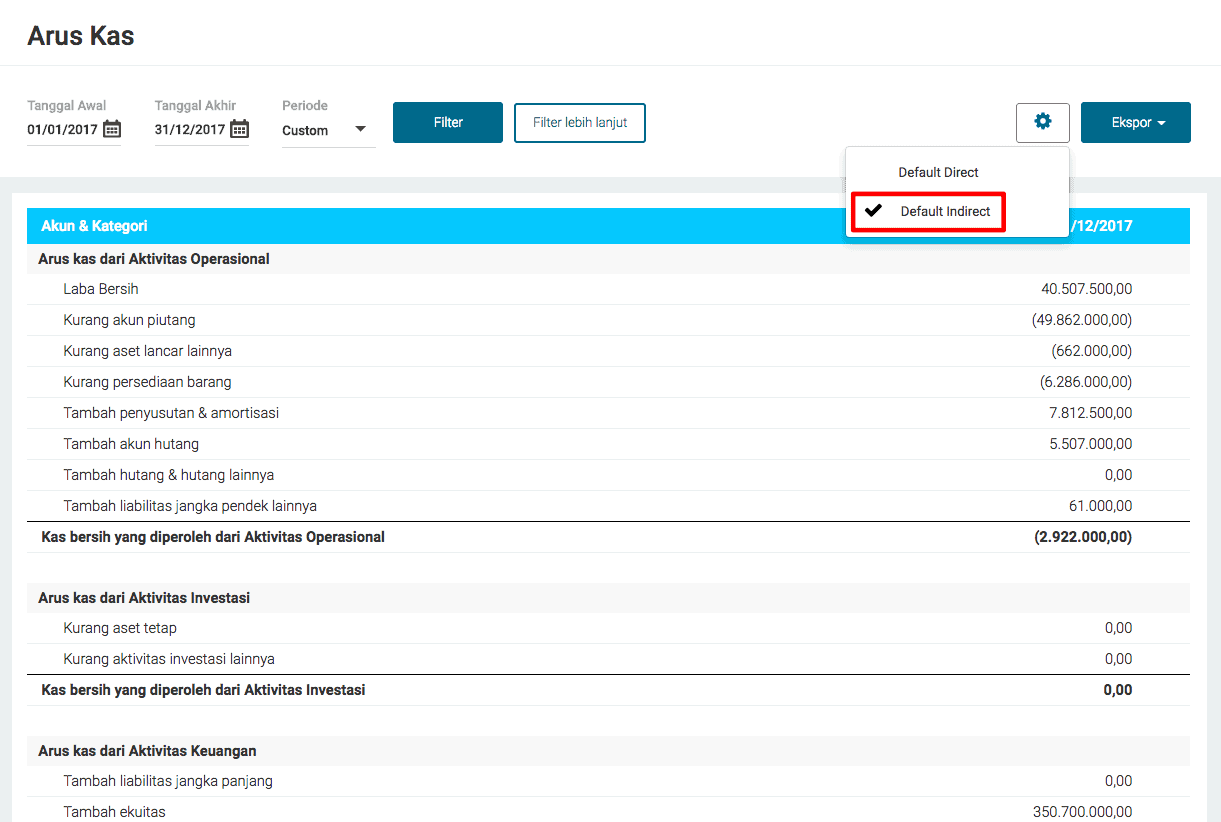
Task: Select Tambah penyusutan & amortisasi row
Action: (x=608, y=413)
